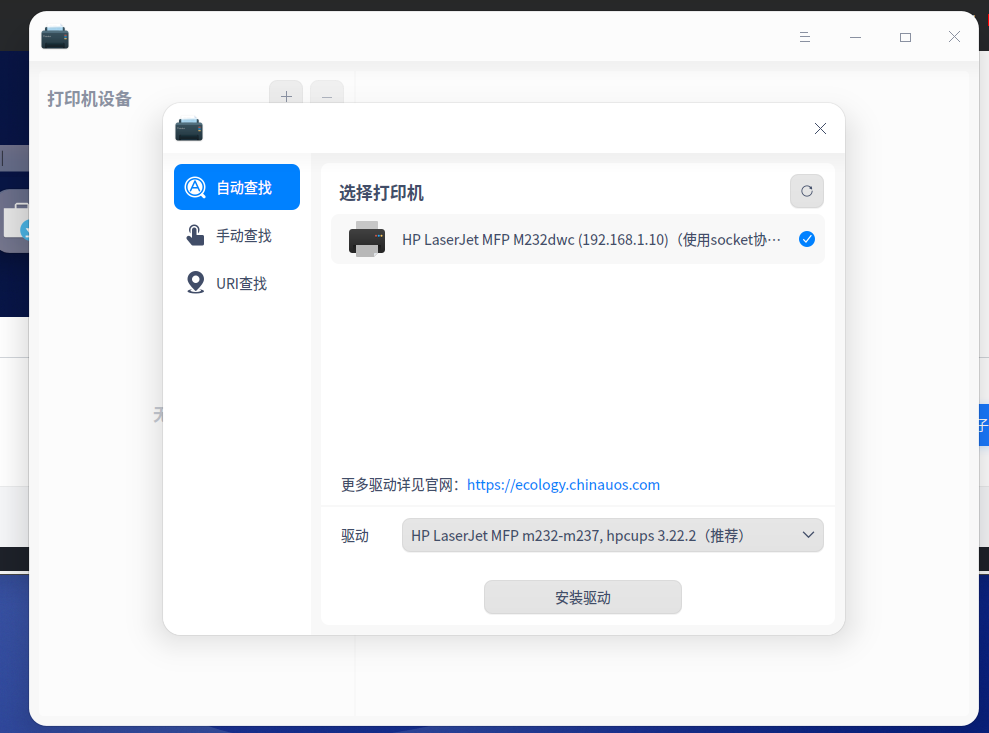This screenshot has width=989, height=733.
Task: Select the 自动查找 auto search tab
Action: [x=237, y=187]
